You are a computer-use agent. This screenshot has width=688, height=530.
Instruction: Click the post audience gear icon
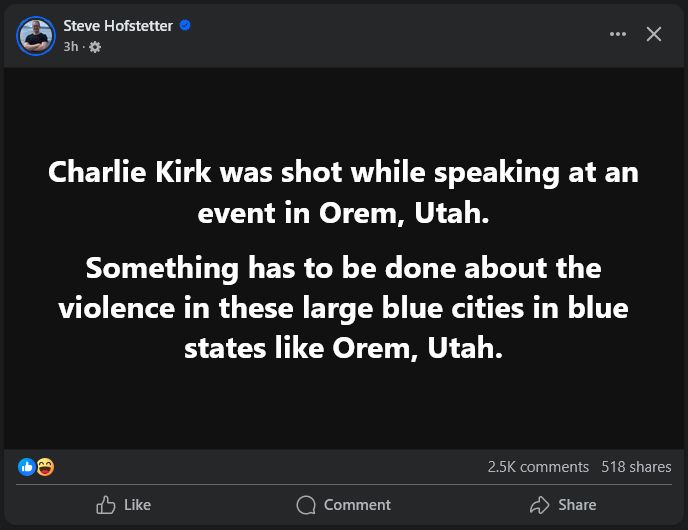(x=95, y=47)
